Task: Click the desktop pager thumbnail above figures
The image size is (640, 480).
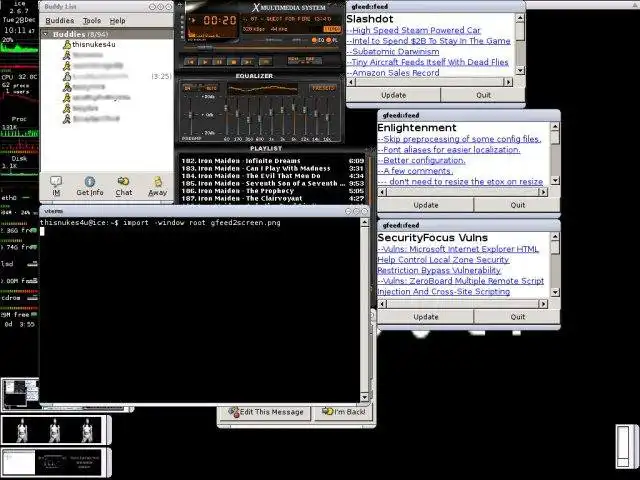Action: click(x=20, y=394)
